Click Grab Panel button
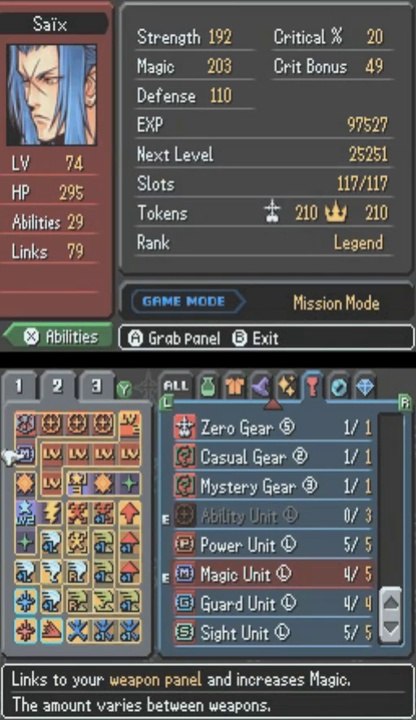Viewport: 416px width, 720px height. [x=174, y=338]
